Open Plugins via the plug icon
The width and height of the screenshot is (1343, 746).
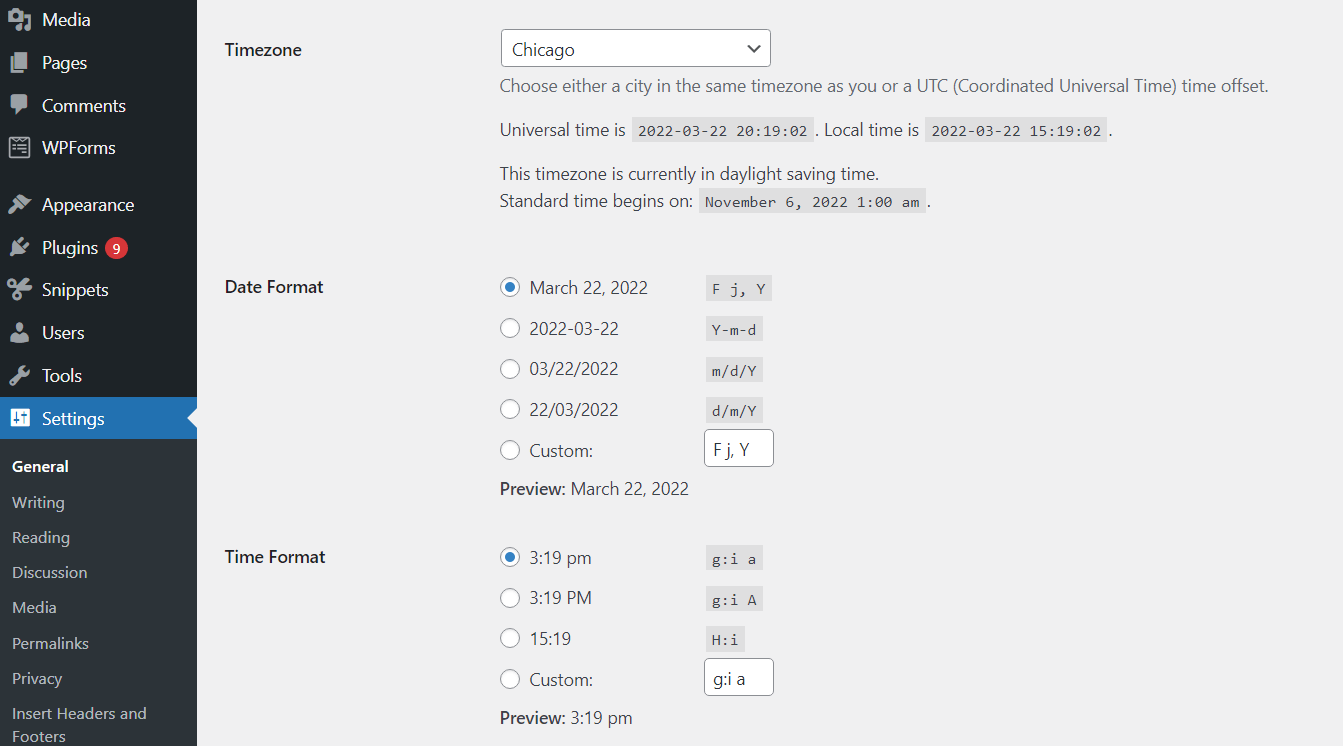[21, 247]
